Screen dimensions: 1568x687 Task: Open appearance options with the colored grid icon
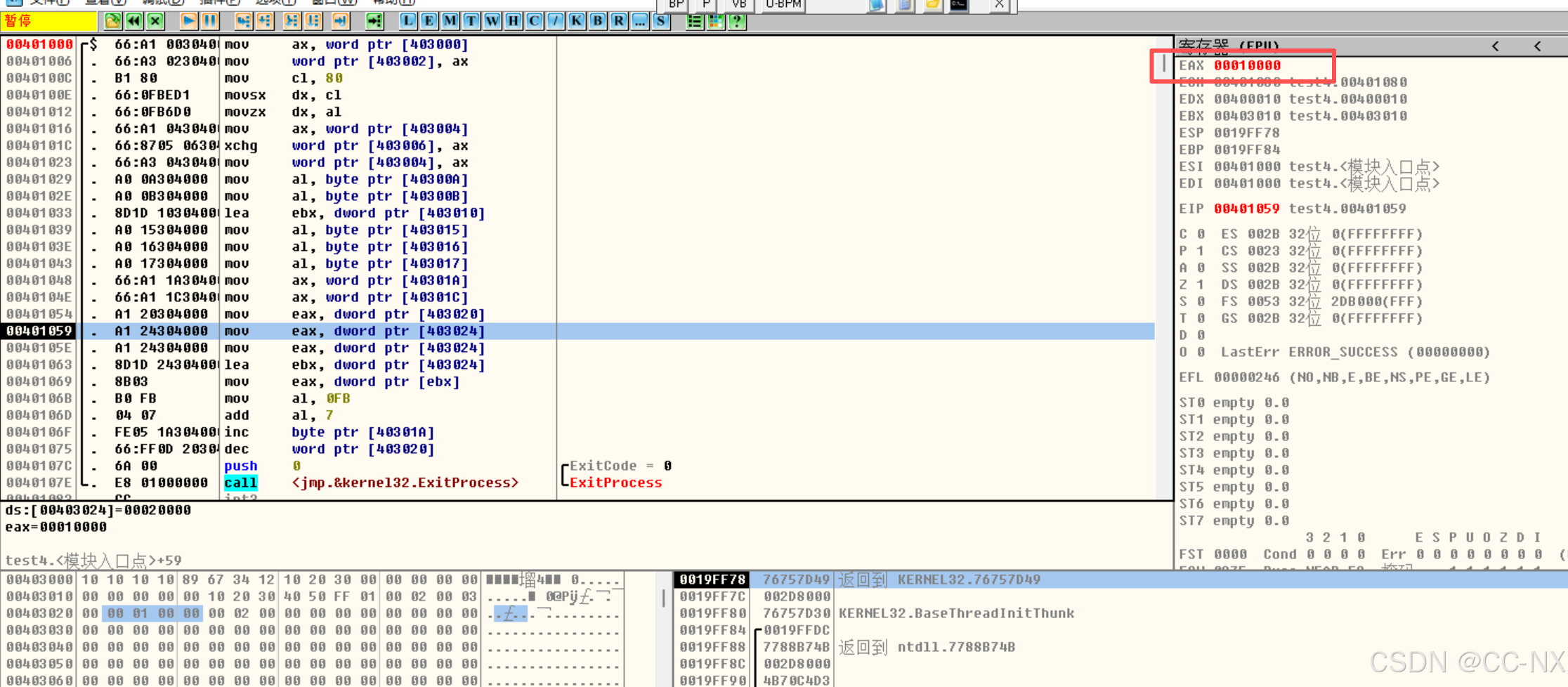(x=716, y=21)
